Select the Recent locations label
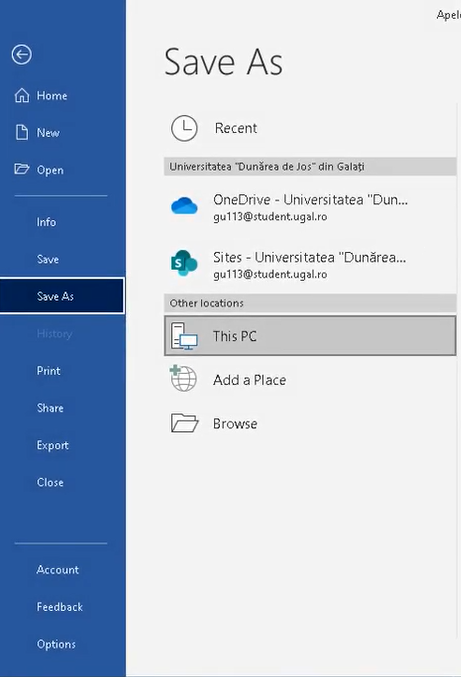The height and width of the screenshot is (677, 461). click(236, 128)
